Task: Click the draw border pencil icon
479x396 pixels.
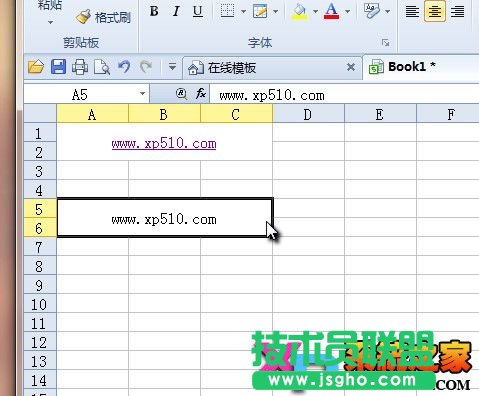Action: coord(260,11)
